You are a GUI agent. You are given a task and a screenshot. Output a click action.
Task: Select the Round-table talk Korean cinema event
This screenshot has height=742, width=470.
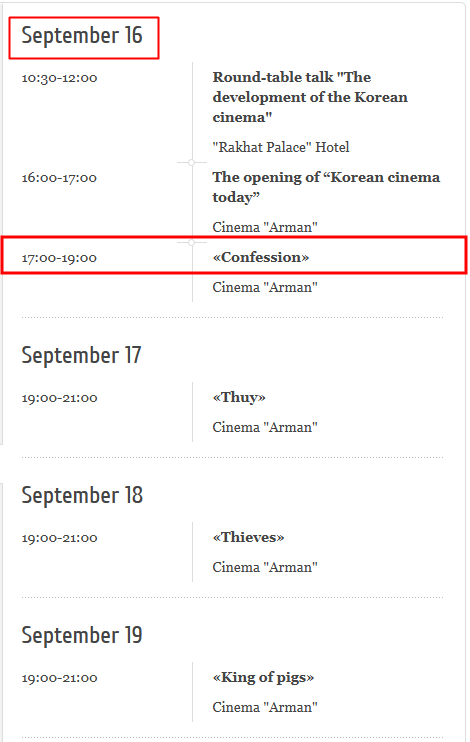coord(310,97)
